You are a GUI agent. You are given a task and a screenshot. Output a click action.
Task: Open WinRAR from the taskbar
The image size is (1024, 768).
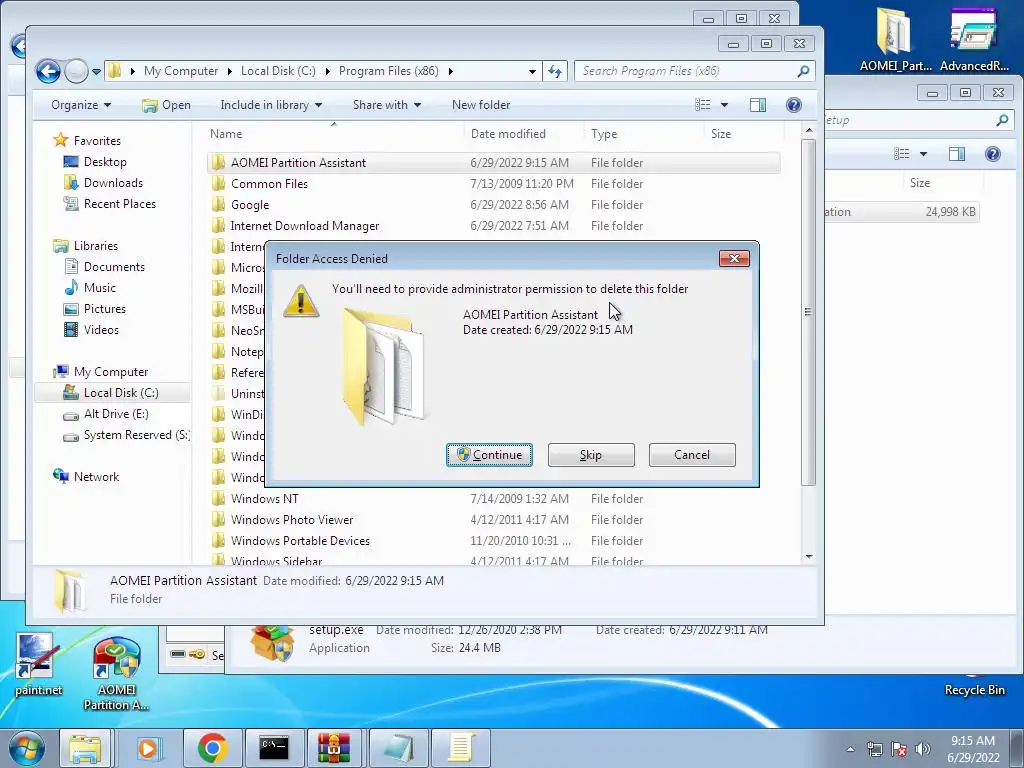point(334,748)
